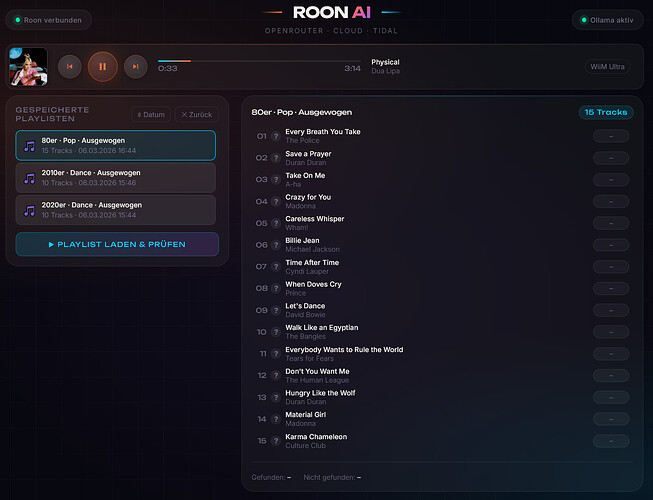Viewport: 653px width, 500px height.
Task: Click the Ollama aktiv status badge
Action: [x=608, y=20]
